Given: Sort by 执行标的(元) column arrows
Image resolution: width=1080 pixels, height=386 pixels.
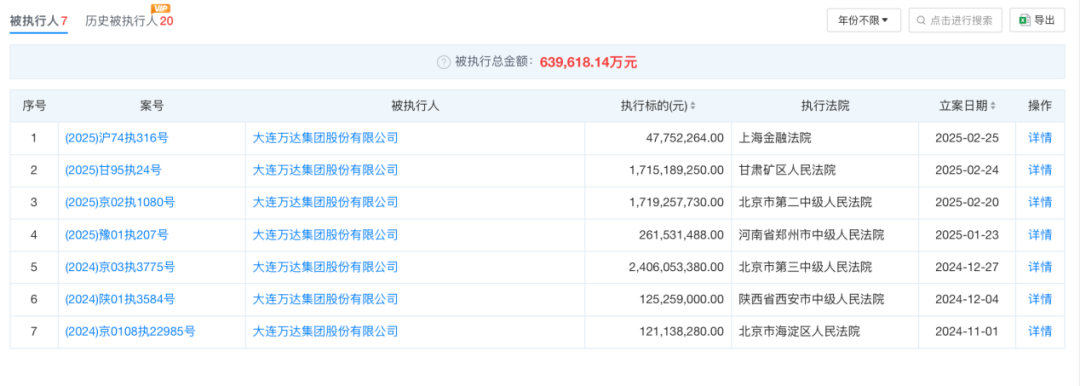Looking at the screenshot, I should 693,106.
